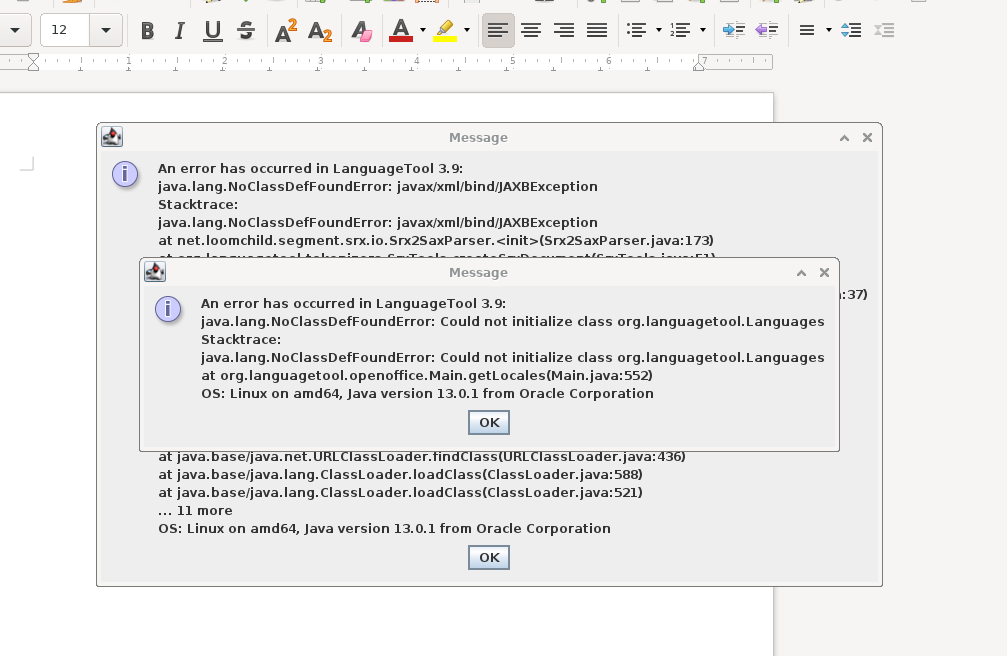Click 'Stacktrace:' label in the front dialog

(241, 340)
